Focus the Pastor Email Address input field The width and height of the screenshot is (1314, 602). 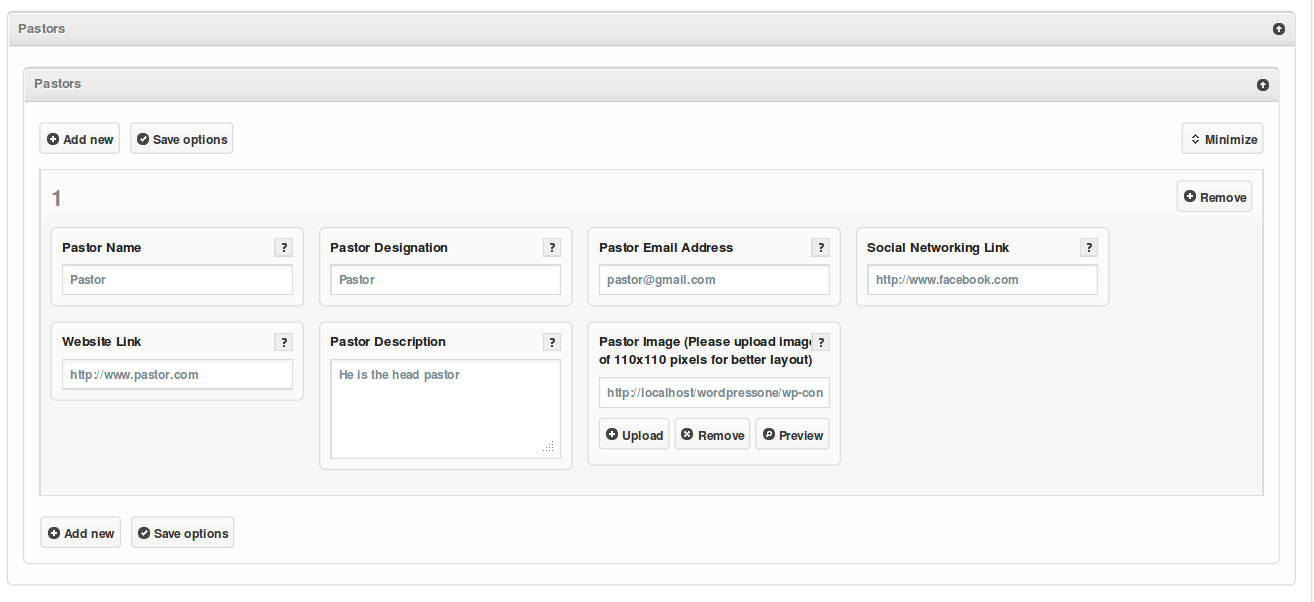714,280
